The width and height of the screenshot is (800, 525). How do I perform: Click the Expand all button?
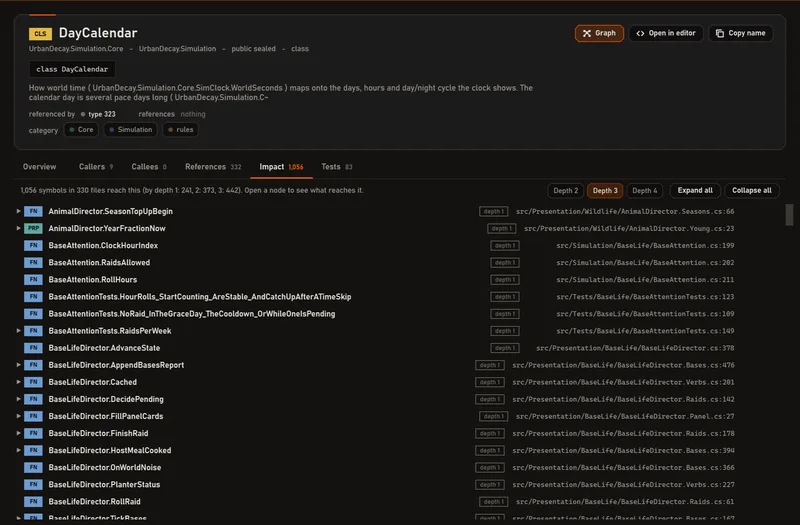pos(695,190)
